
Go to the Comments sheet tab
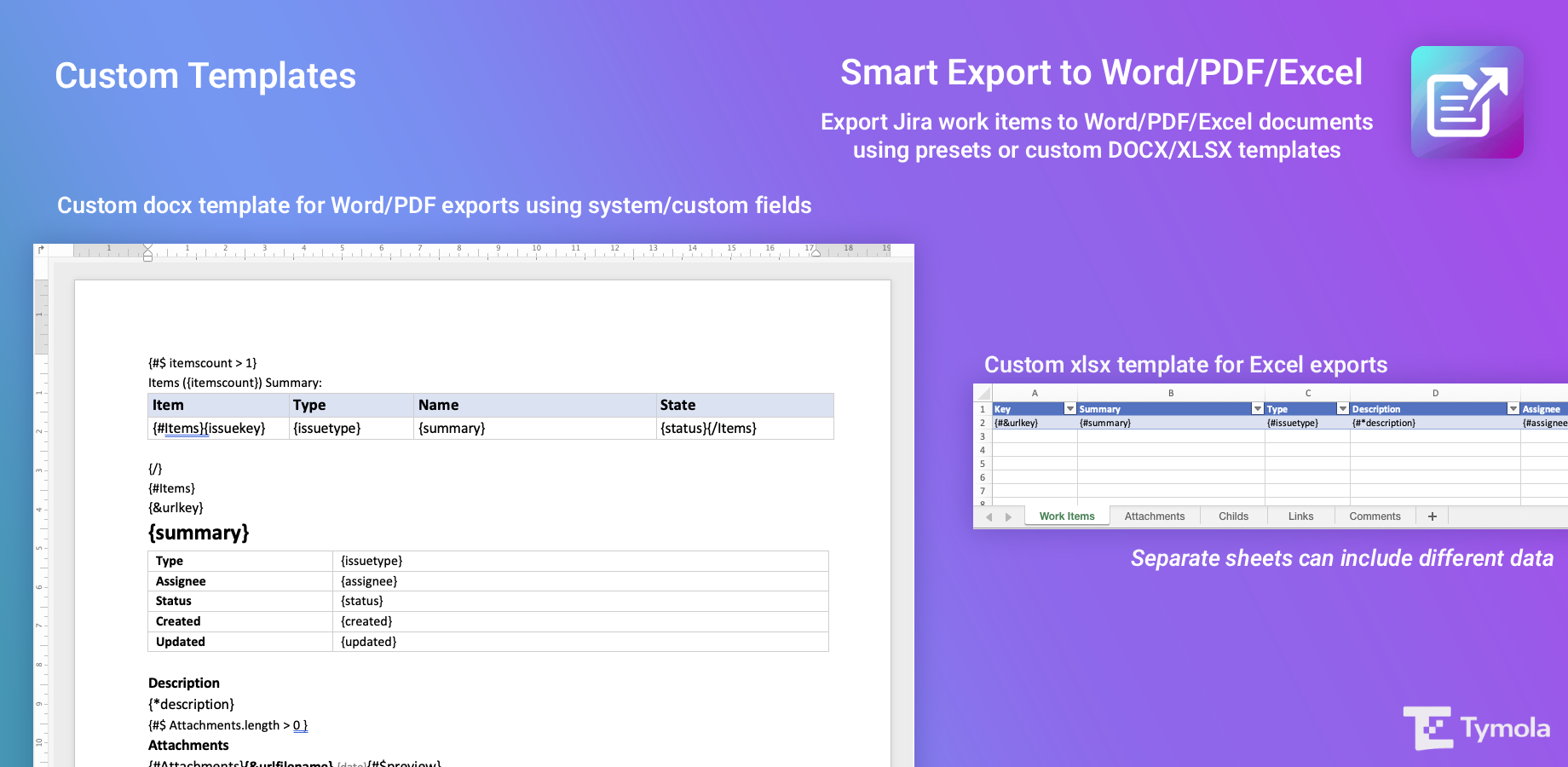tap(1375, 516)
